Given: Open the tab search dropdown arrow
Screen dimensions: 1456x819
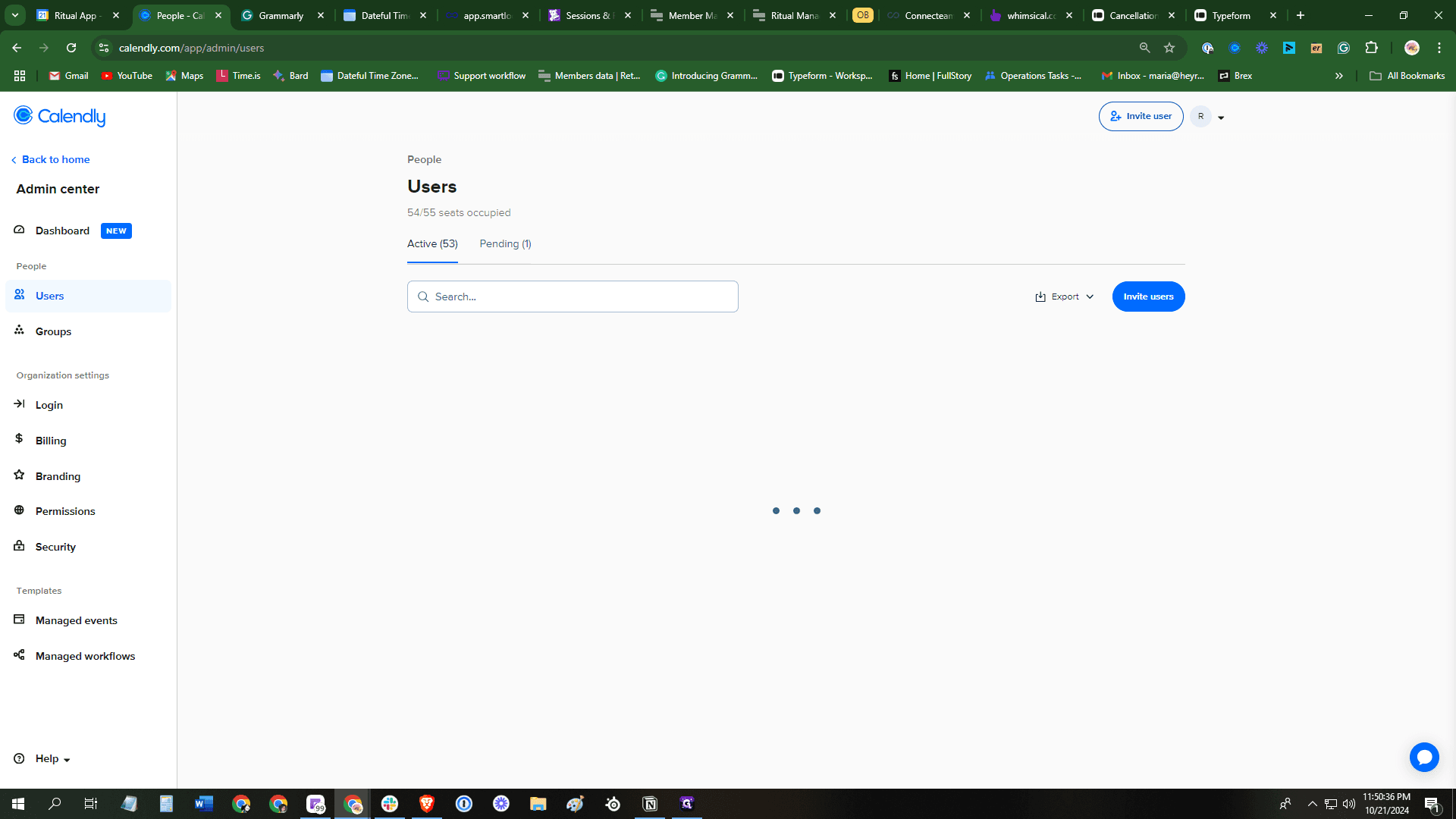Looking at the screenshot, I should (x=15, y=15).
